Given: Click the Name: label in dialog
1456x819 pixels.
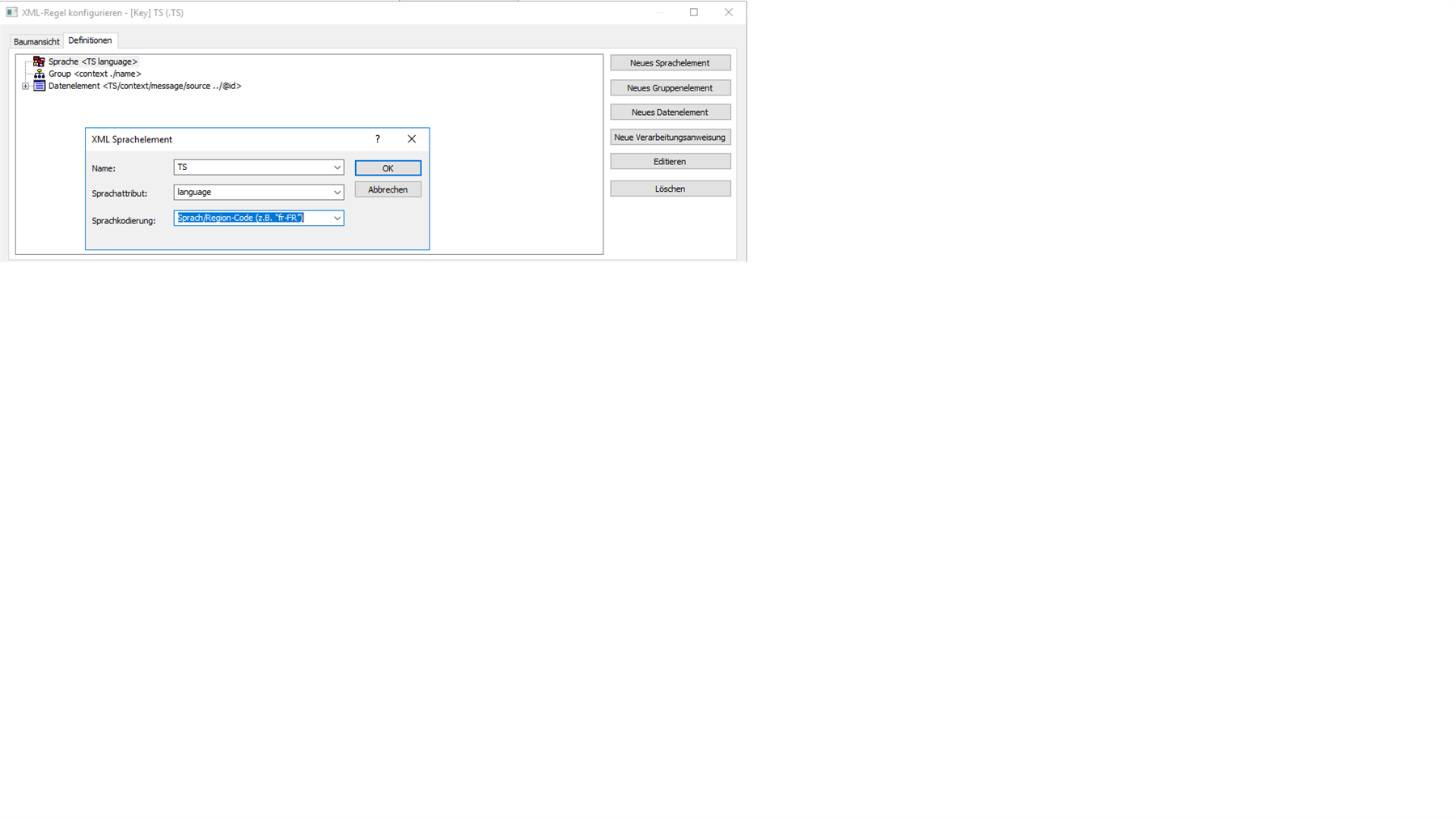Looking at the screenshot, I should point(104,168).
